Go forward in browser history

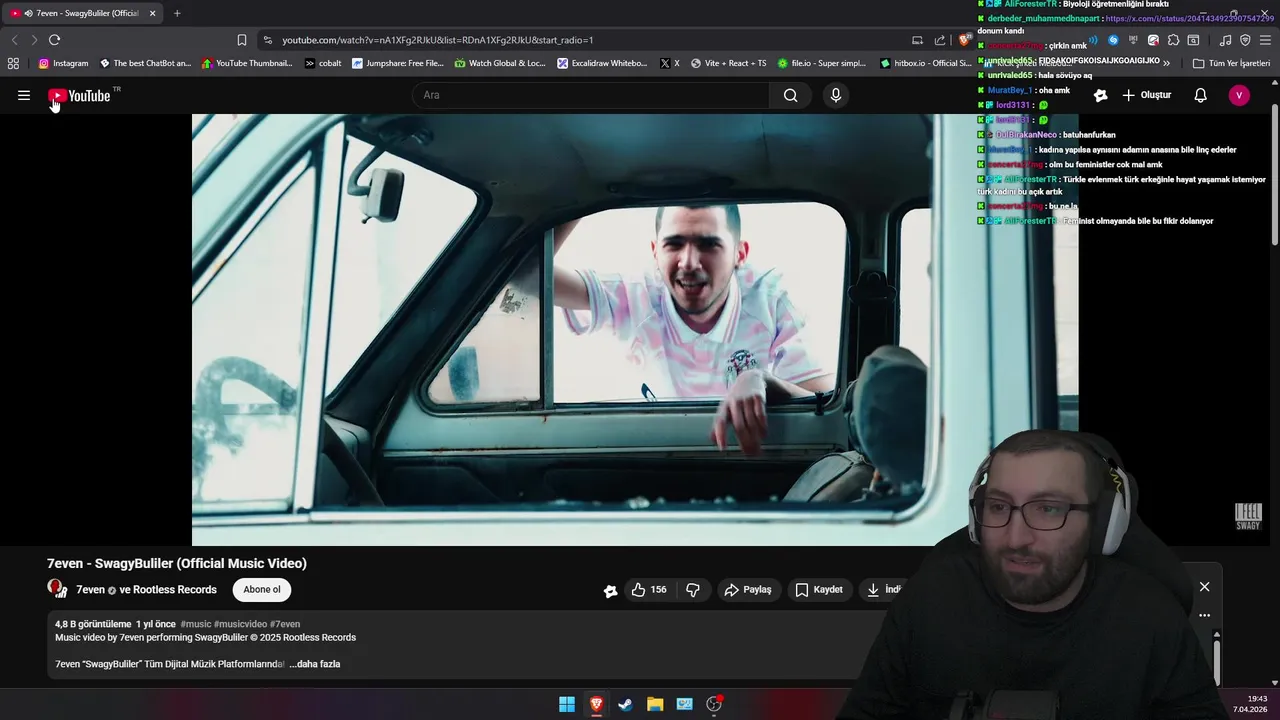pyautogui.click(x=34, y=40)
